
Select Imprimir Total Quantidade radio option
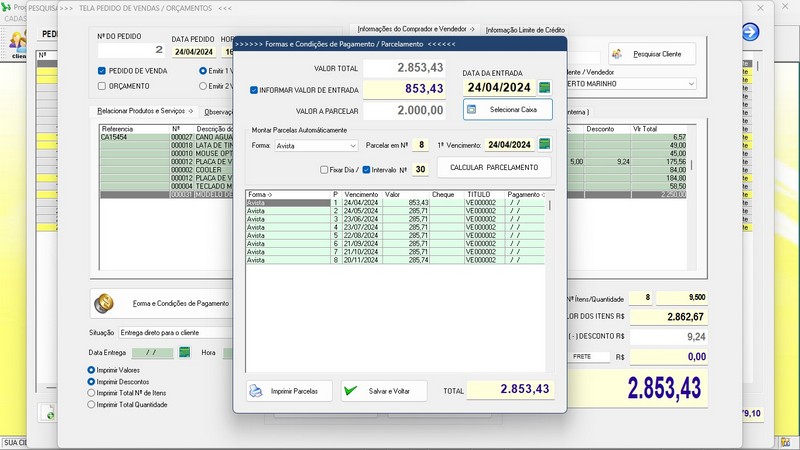(x=93, y=405)
